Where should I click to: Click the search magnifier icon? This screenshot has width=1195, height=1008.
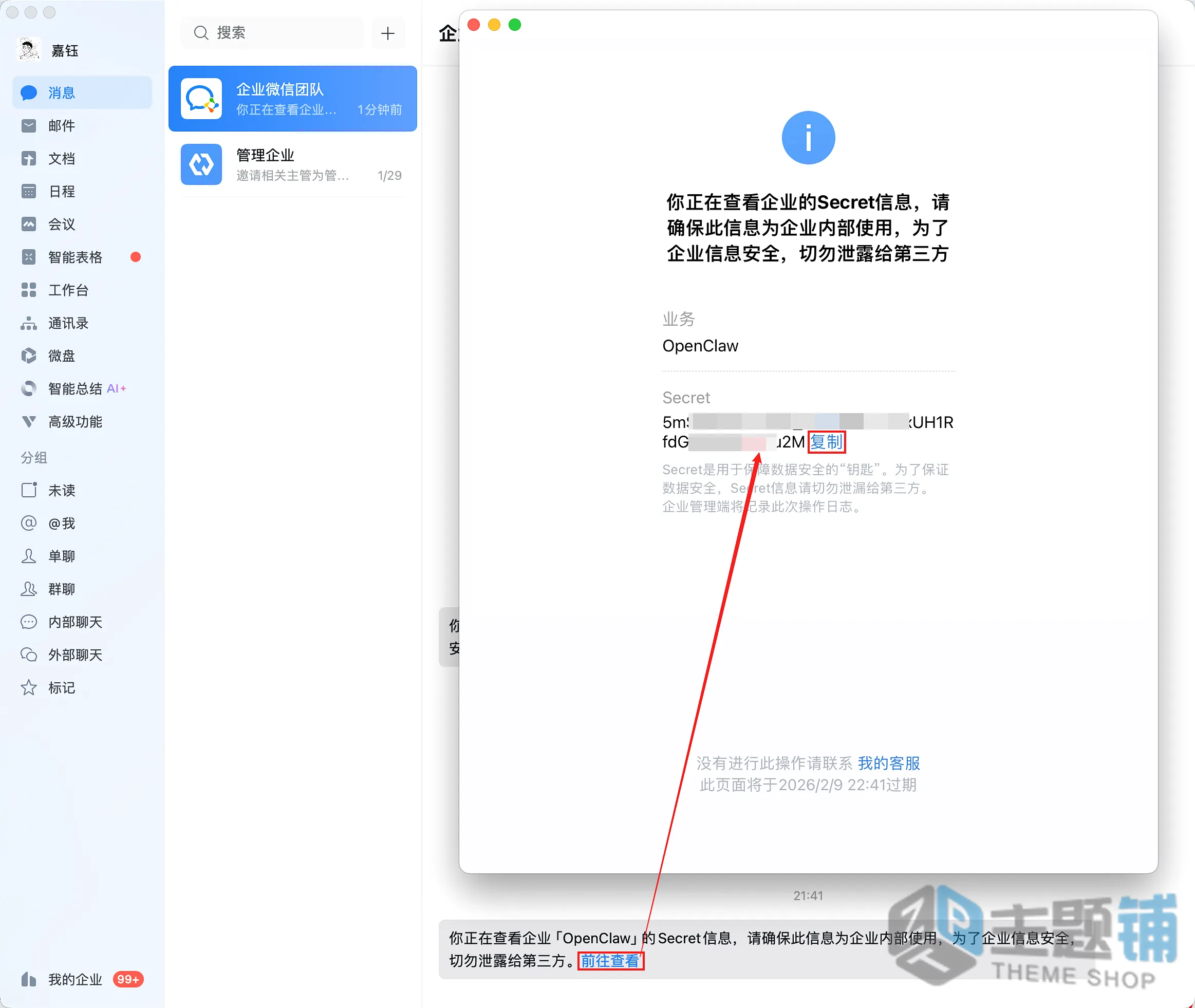pos(201,32)
